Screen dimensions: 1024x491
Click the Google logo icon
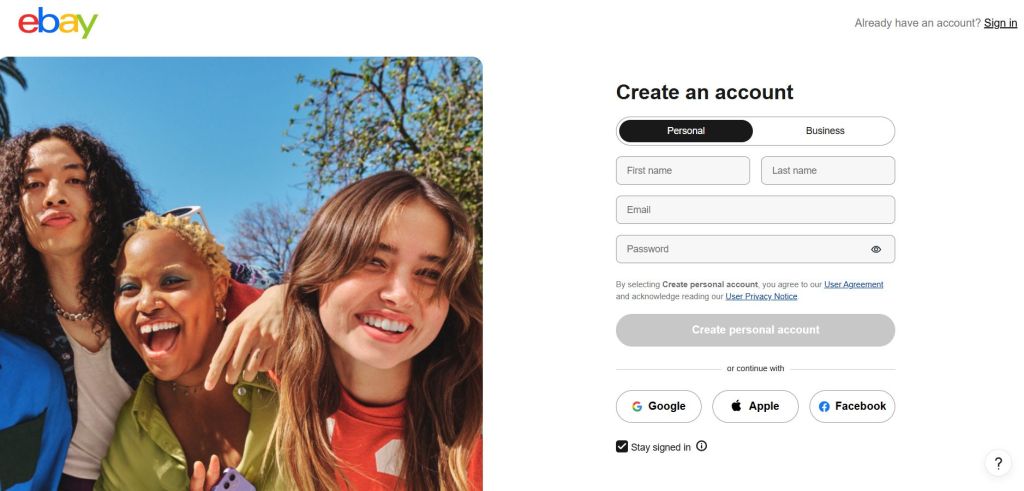(637, 406)
